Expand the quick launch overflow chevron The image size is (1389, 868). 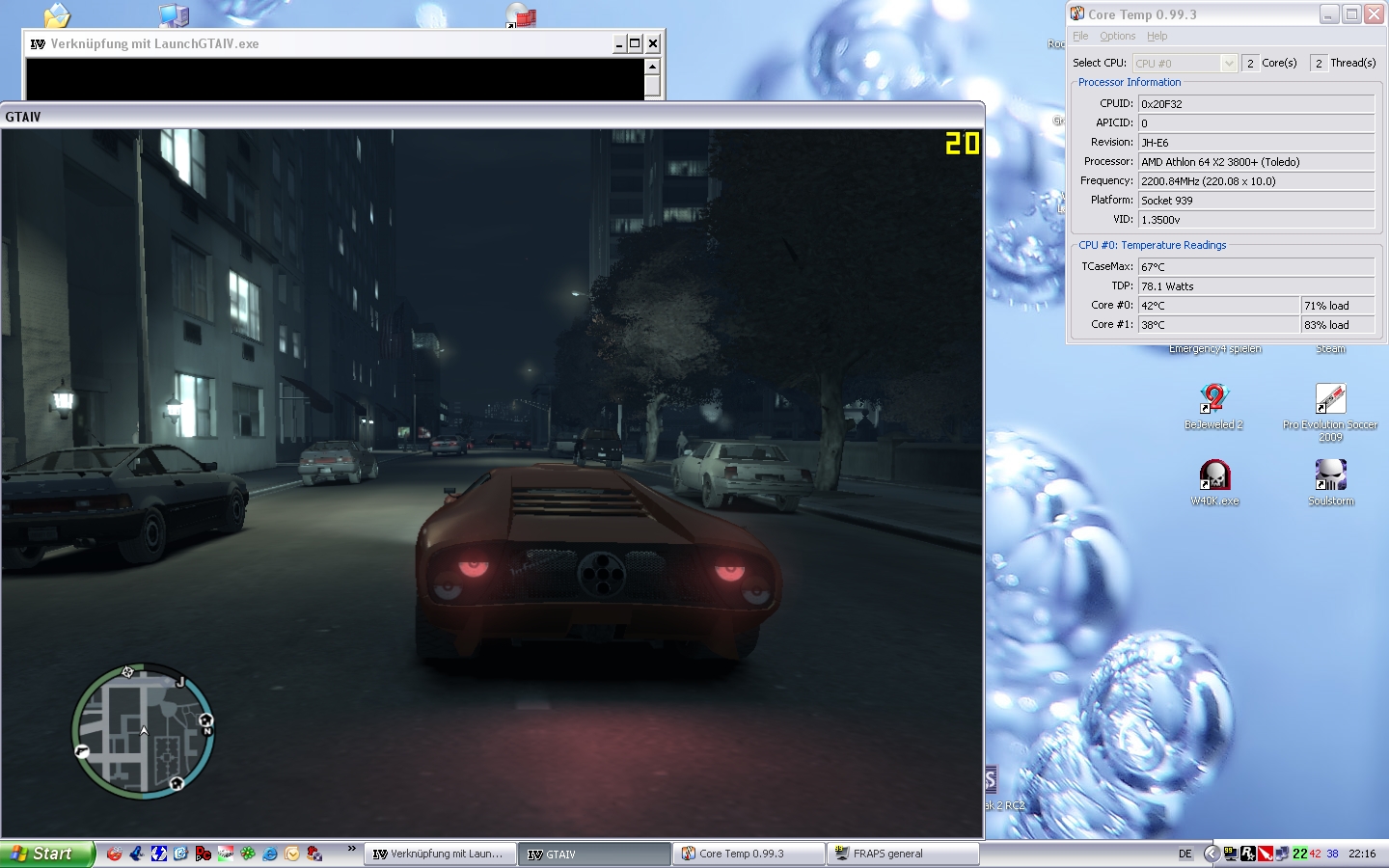pos(352,848)
